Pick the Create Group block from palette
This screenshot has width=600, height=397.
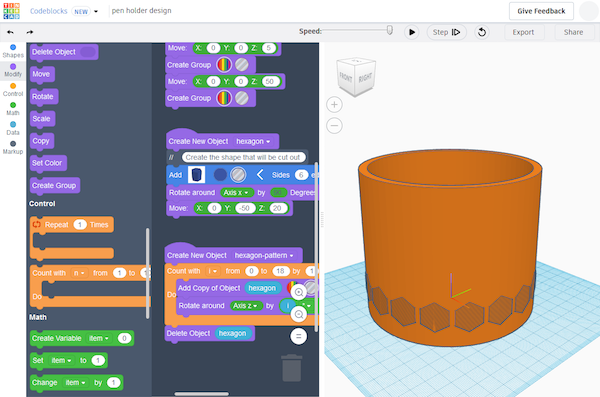click(55, 185)
